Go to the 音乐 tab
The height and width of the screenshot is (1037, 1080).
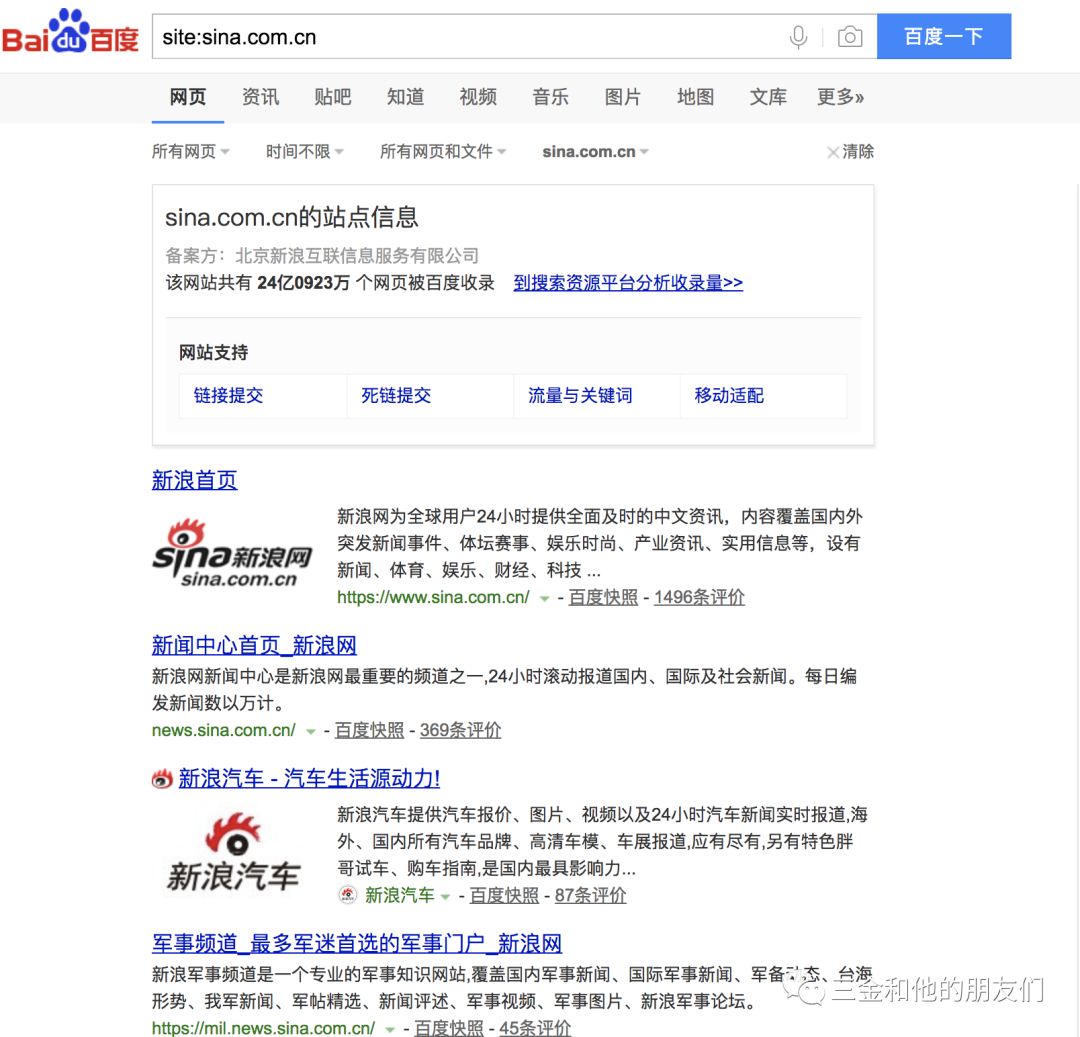(x=550, y=97)
